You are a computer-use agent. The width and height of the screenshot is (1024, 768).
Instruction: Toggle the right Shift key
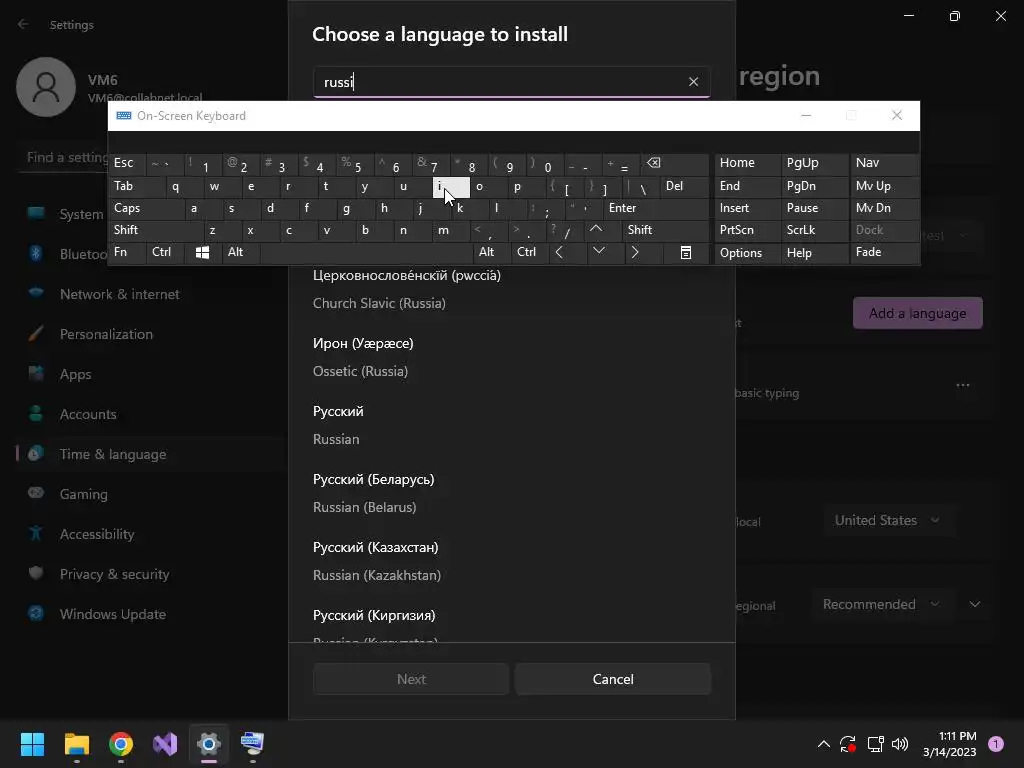(x=665, y=230)
